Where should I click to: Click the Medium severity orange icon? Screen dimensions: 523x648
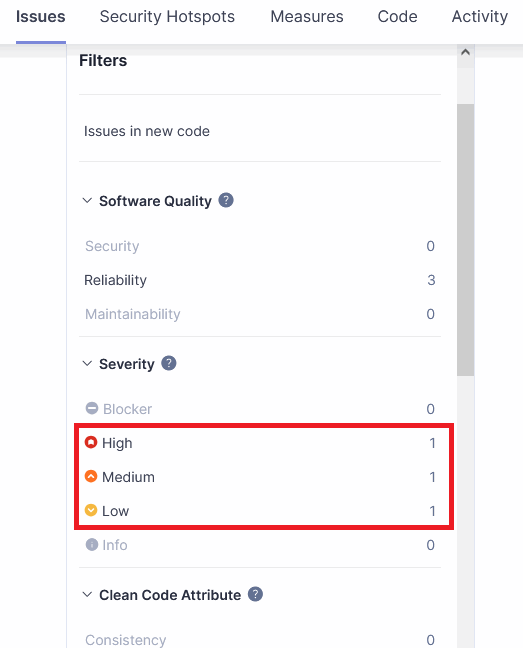tap(91, 476)
